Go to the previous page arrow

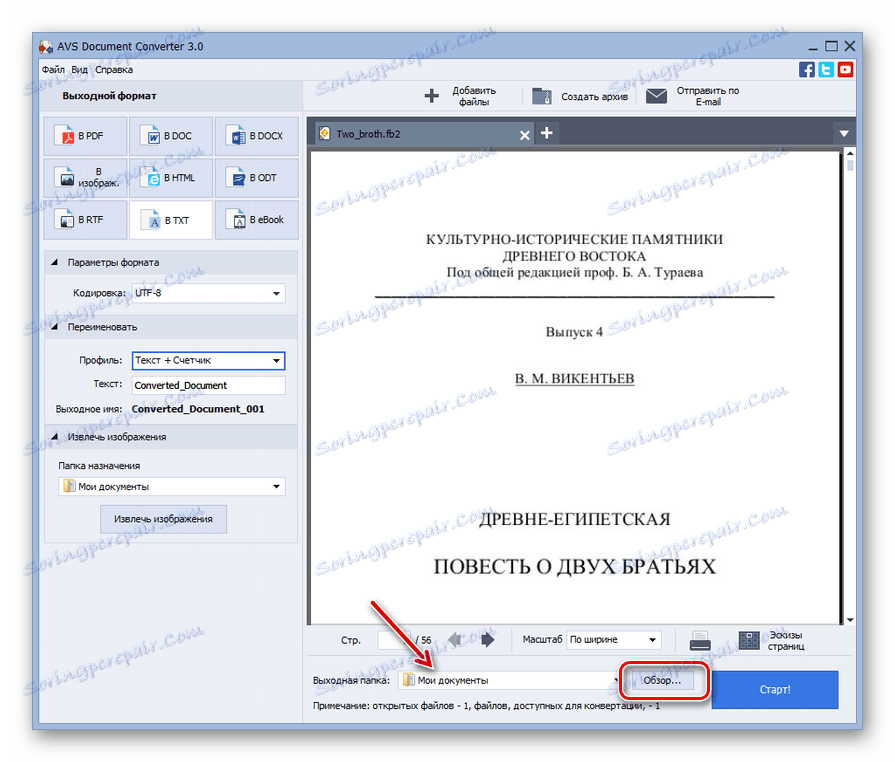455,640
